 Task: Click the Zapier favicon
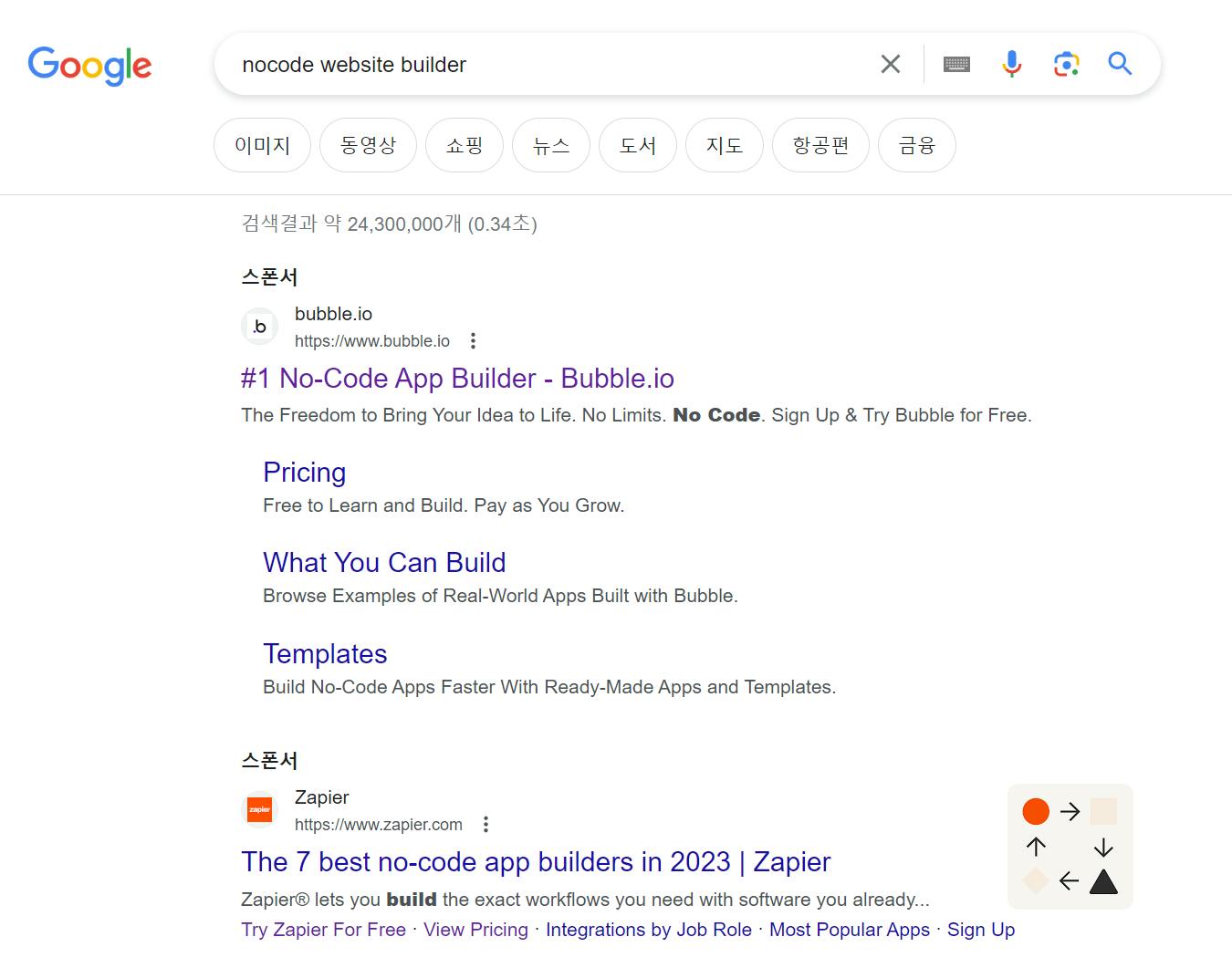[259, 810]
